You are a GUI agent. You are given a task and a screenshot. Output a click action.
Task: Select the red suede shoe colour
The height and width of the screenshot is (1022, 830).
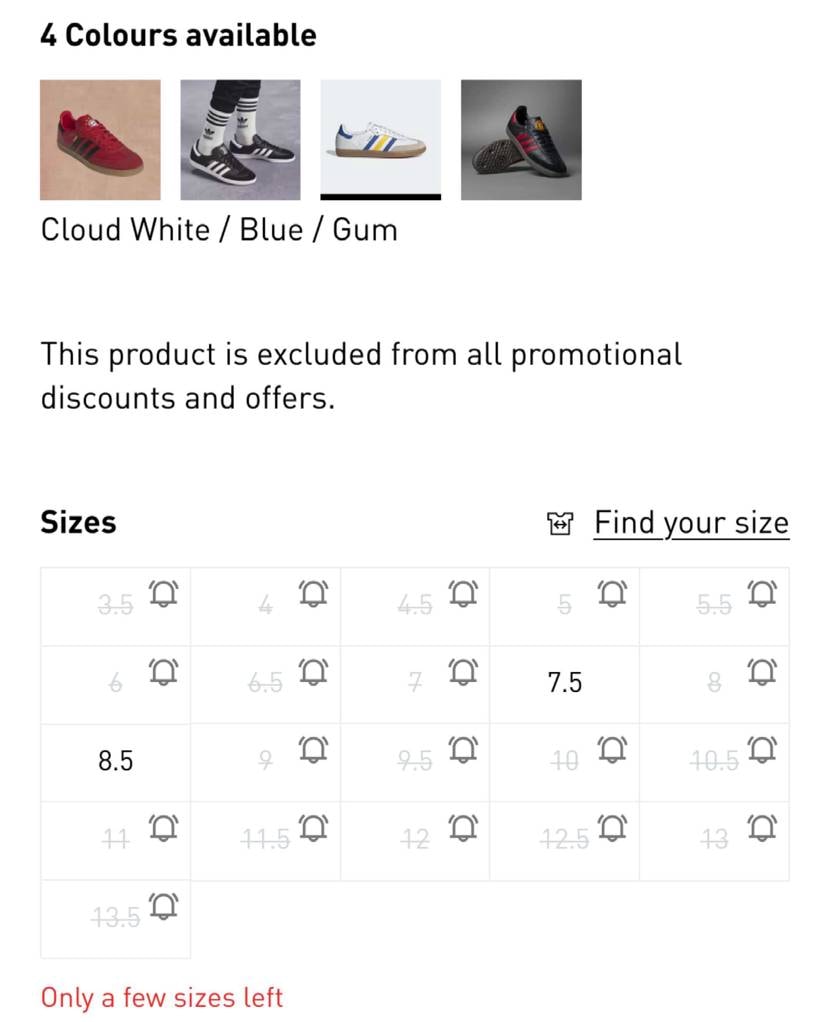point(100,140)
